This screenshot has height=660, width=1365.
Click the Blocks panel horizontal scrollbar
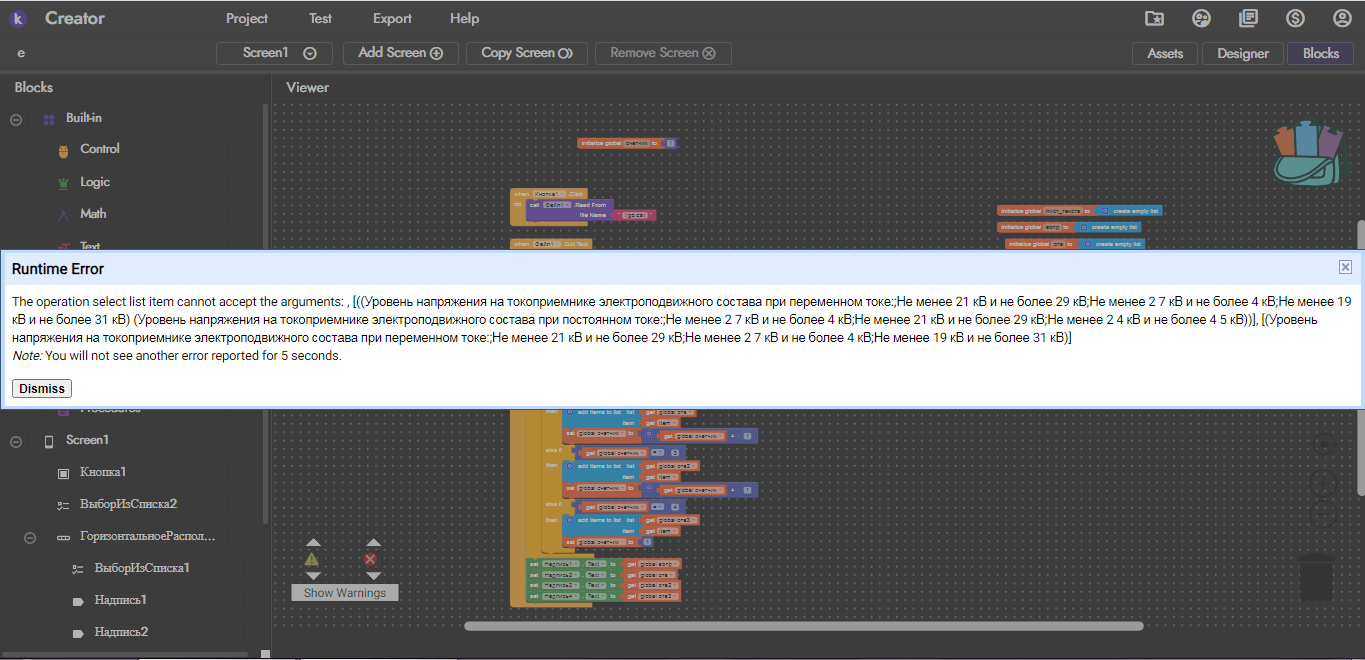coord(124,654)
